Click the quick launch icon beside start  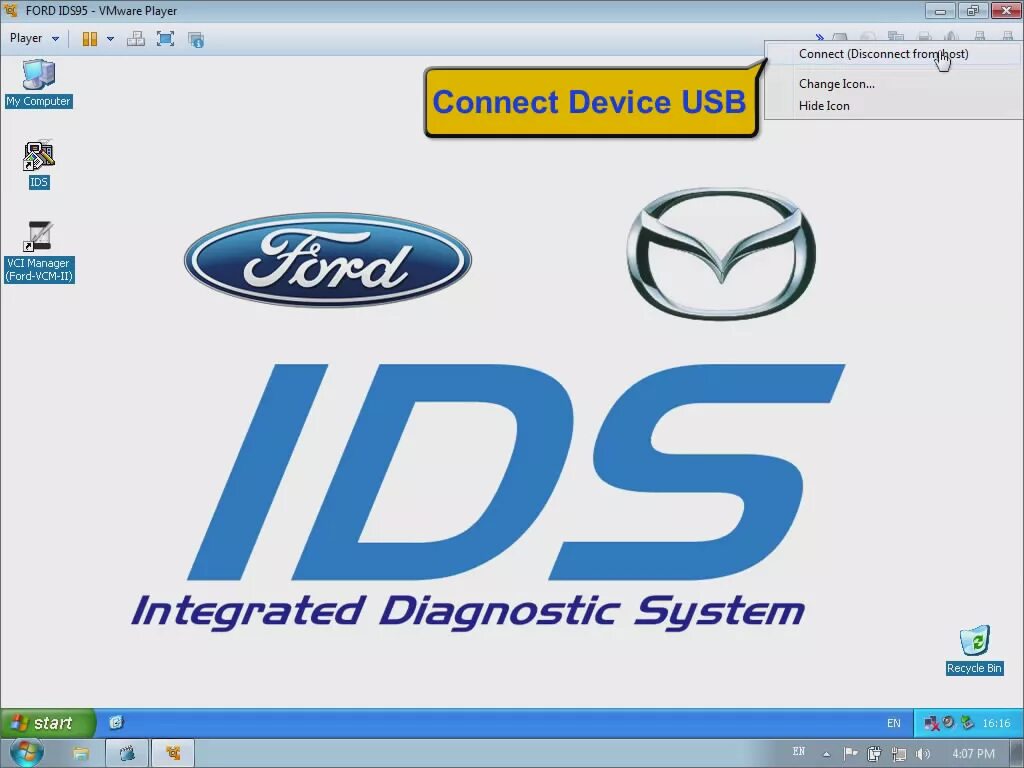click(116, 722)
